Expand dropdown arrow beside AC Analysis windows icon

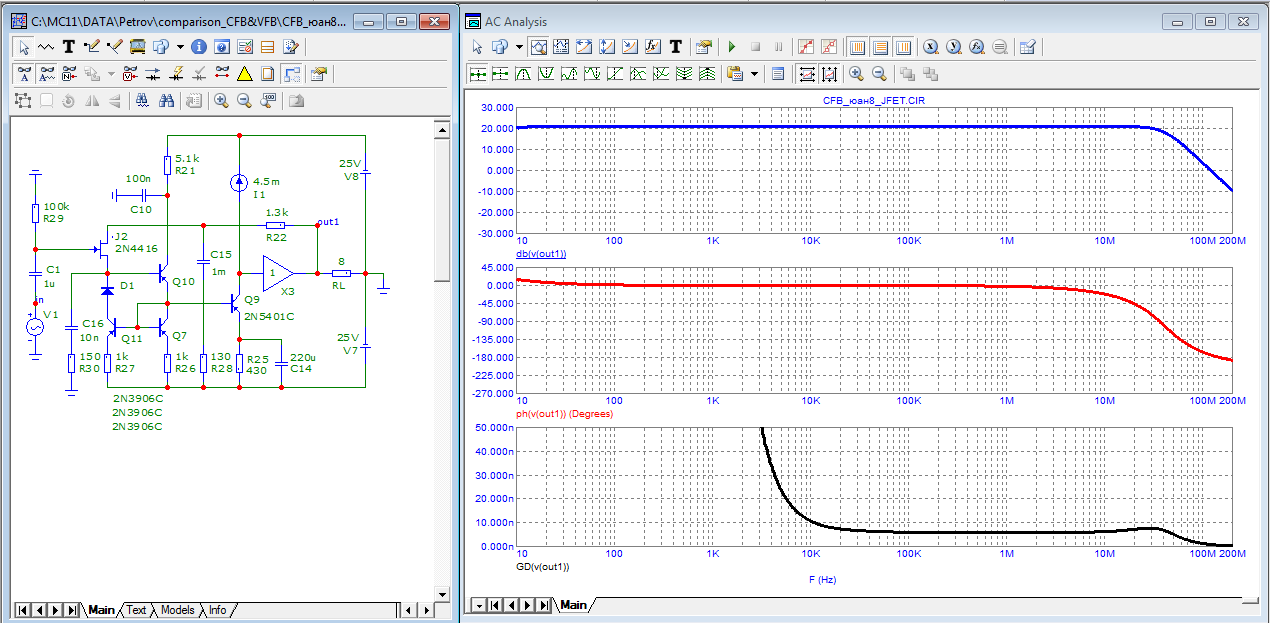[519, 46]
